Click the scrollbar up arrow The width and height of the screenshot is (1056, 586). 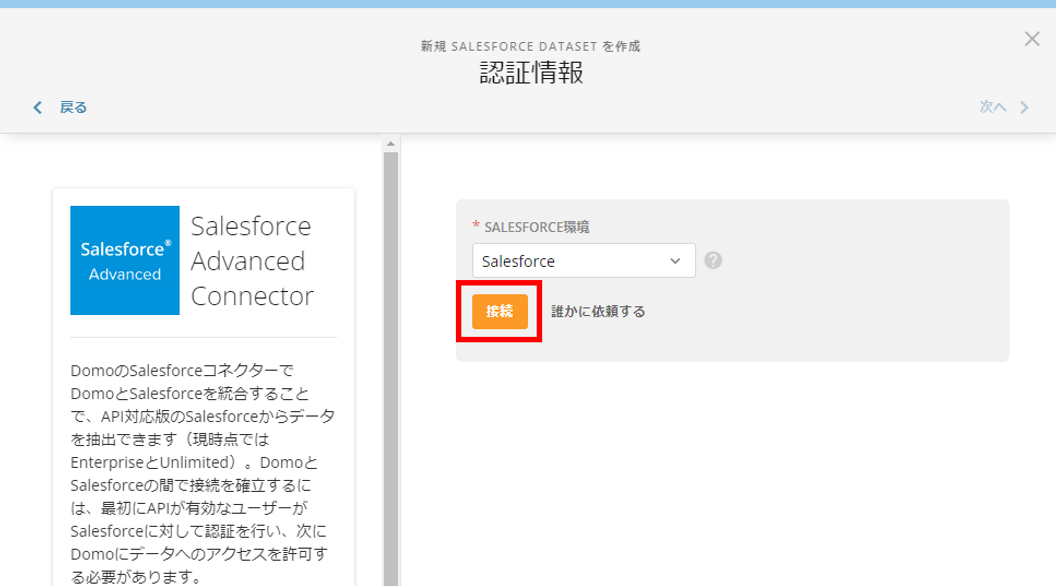[x=391, y=144]
